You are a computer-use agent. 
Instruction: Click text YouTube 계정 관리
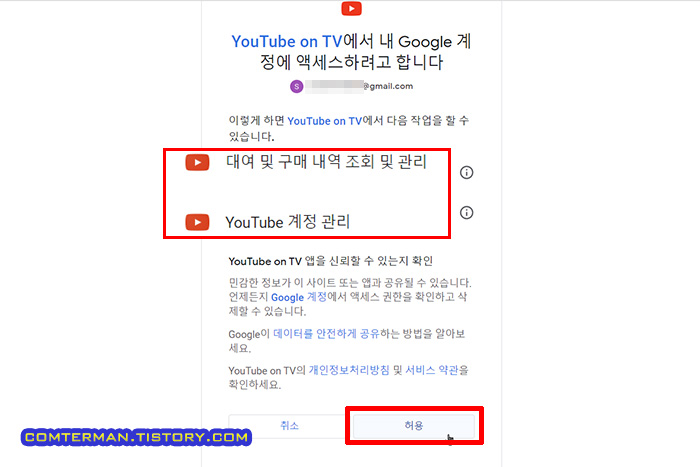coord(288,222)
